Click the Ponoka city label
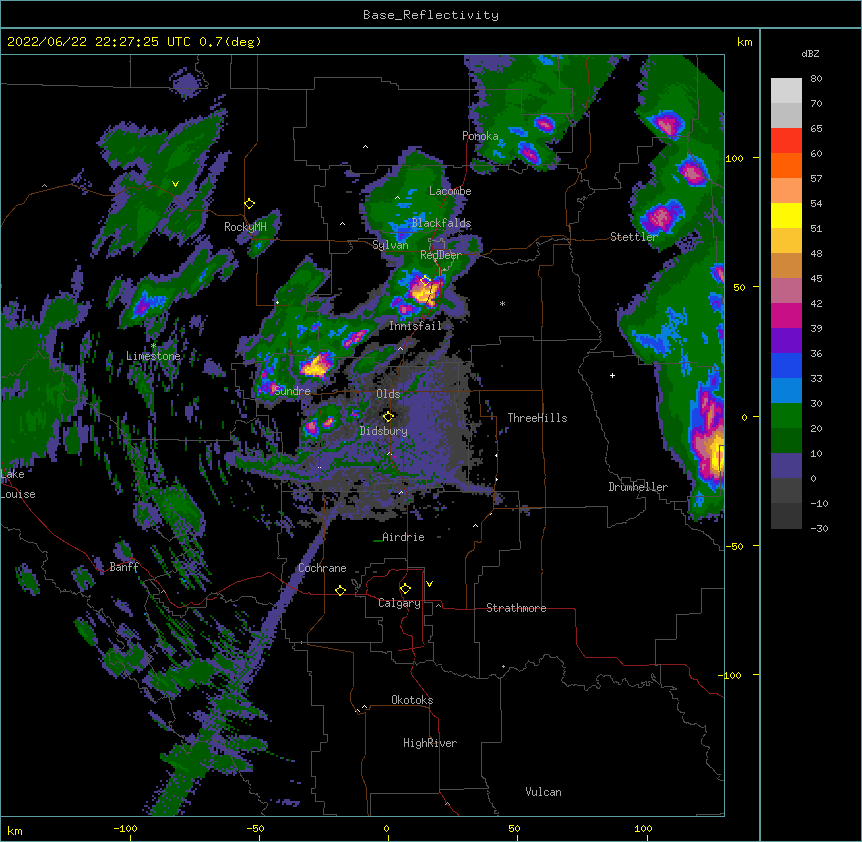This screenshot has width=862, height=842. click(480, 136)
